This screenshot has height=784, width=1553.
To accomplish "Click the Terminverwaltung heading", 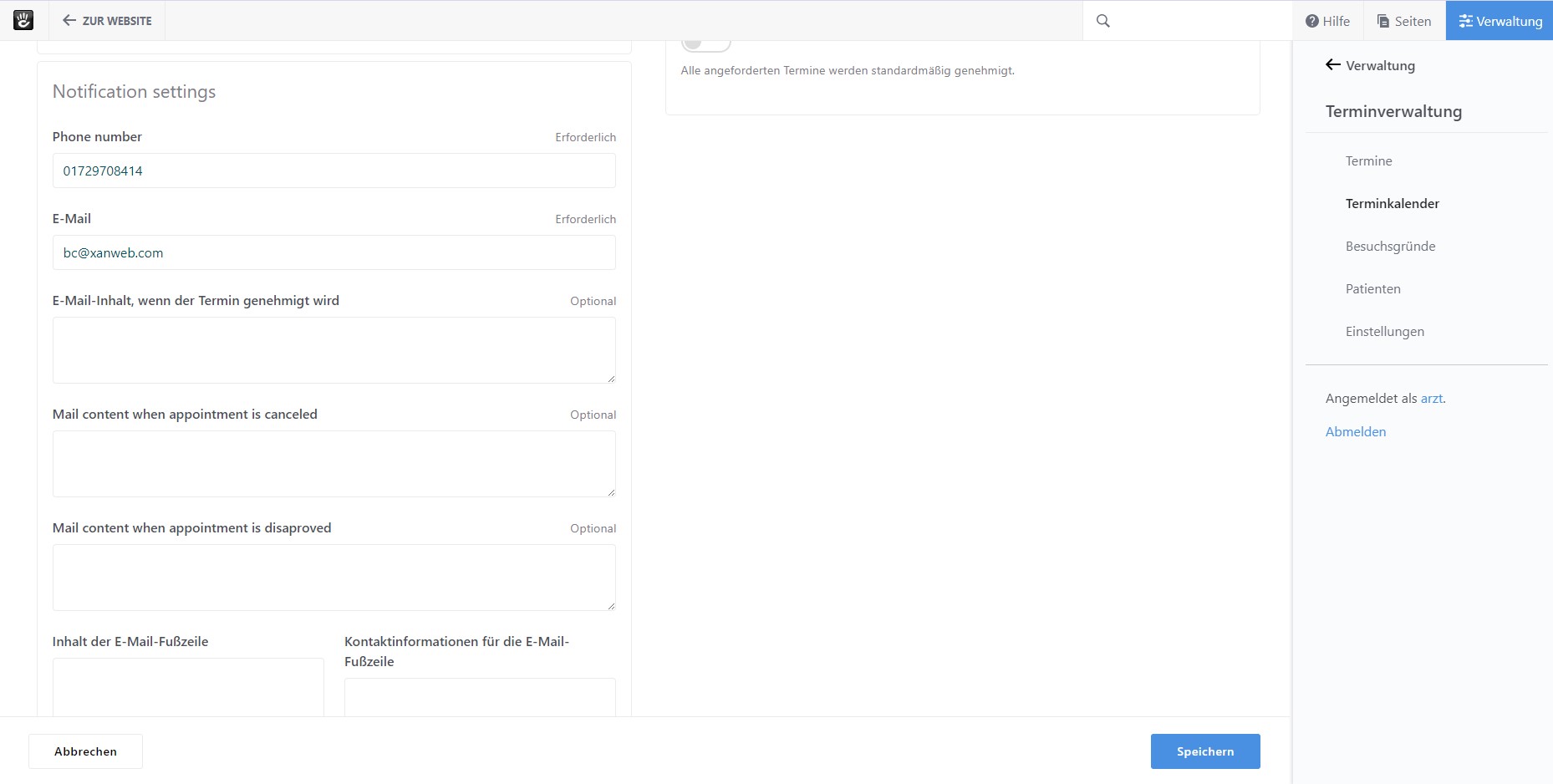I will click(1393, 111).
